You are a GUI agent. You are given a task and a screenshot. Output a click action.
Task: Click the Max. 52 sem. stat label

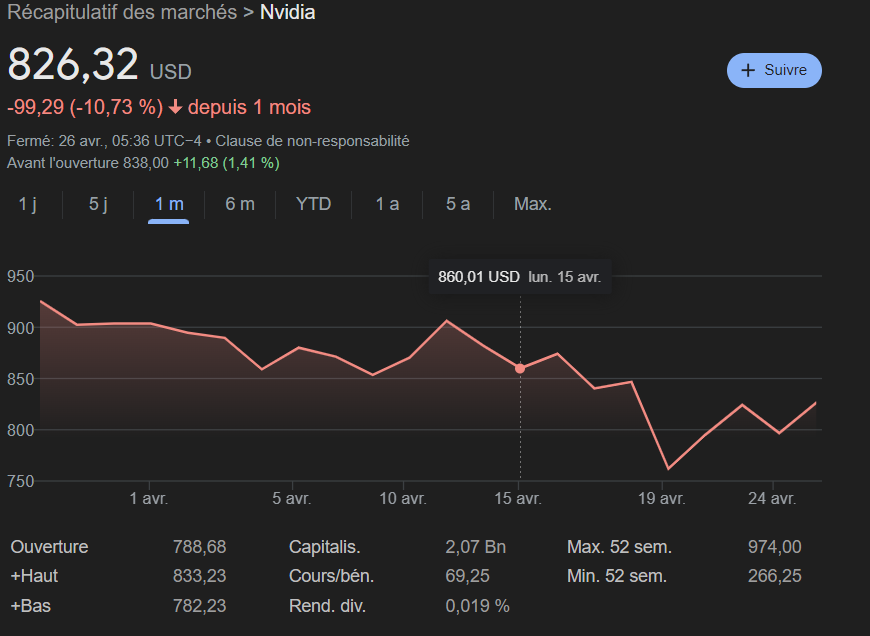tap(619, 547)
